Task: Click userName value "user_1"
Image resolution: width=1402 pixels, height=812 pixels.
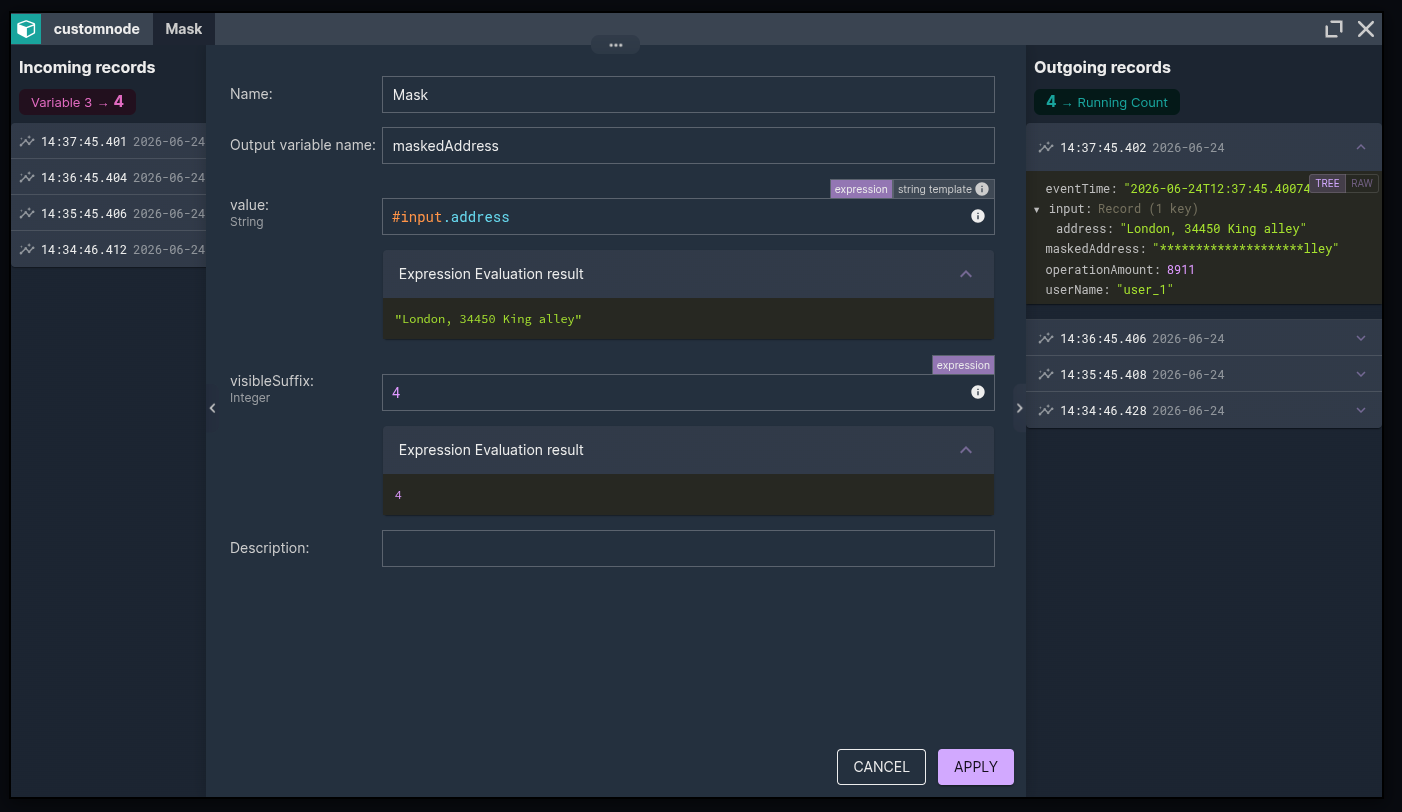Action: pyautogui.click(x=1145, y=289)
